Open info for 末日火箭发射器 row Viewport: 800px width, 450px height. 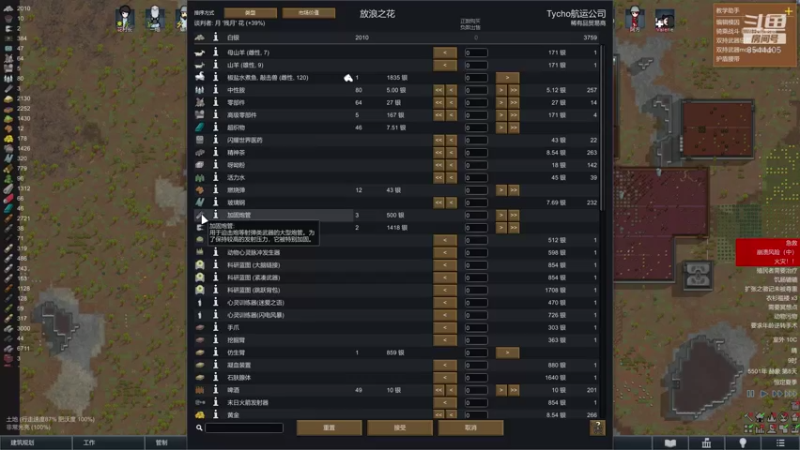click(215, 402)
